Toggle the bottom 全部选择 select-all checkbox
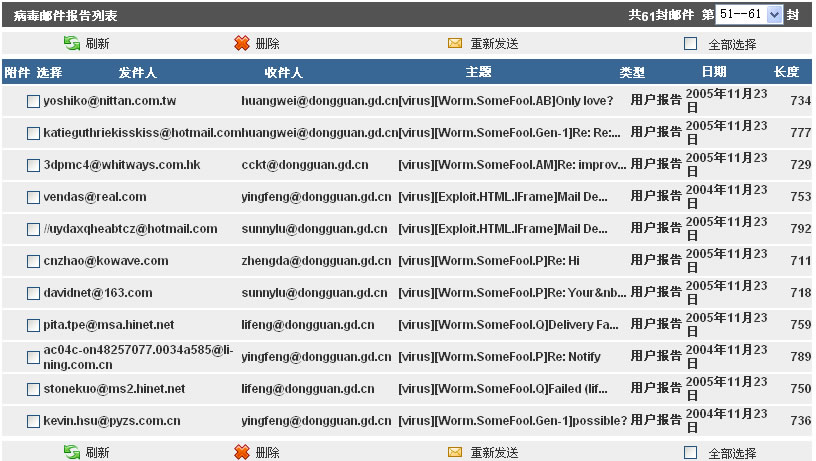The width and height of the screenshot is (816, 461). coord(690,453)
